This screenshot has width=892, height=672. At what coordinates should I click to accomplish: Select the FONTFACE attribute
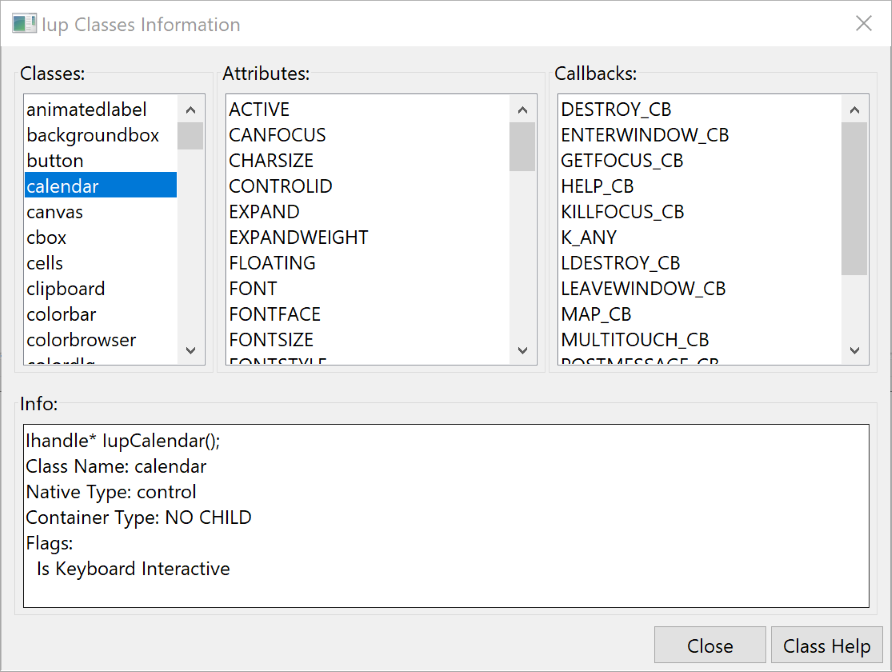coord(274,314)
